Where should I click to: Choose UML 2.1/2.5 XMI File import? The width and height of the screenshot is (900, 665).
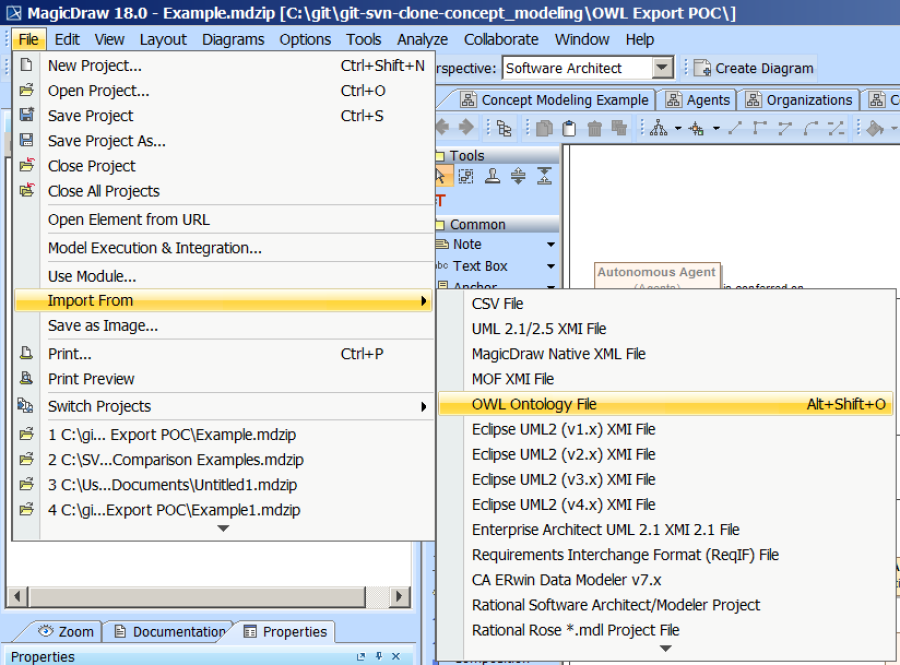pyautogui.click(x=665, y=329)
